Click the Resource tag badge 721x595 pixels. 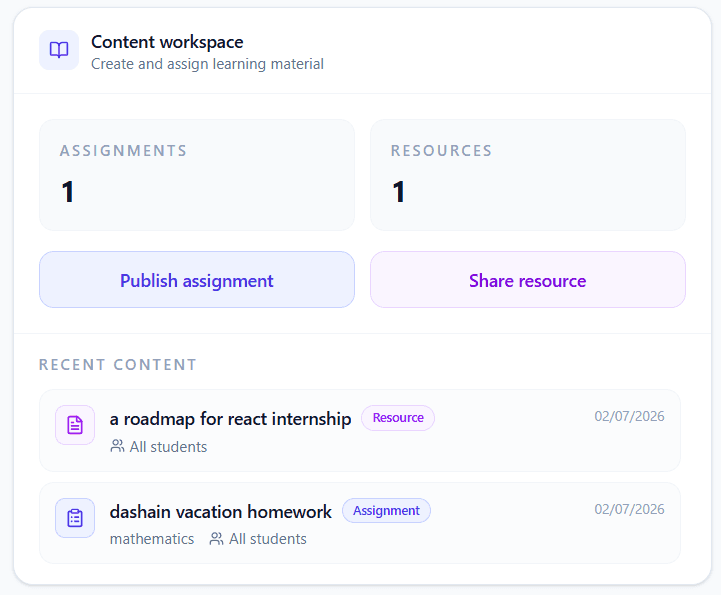(398, 418)
